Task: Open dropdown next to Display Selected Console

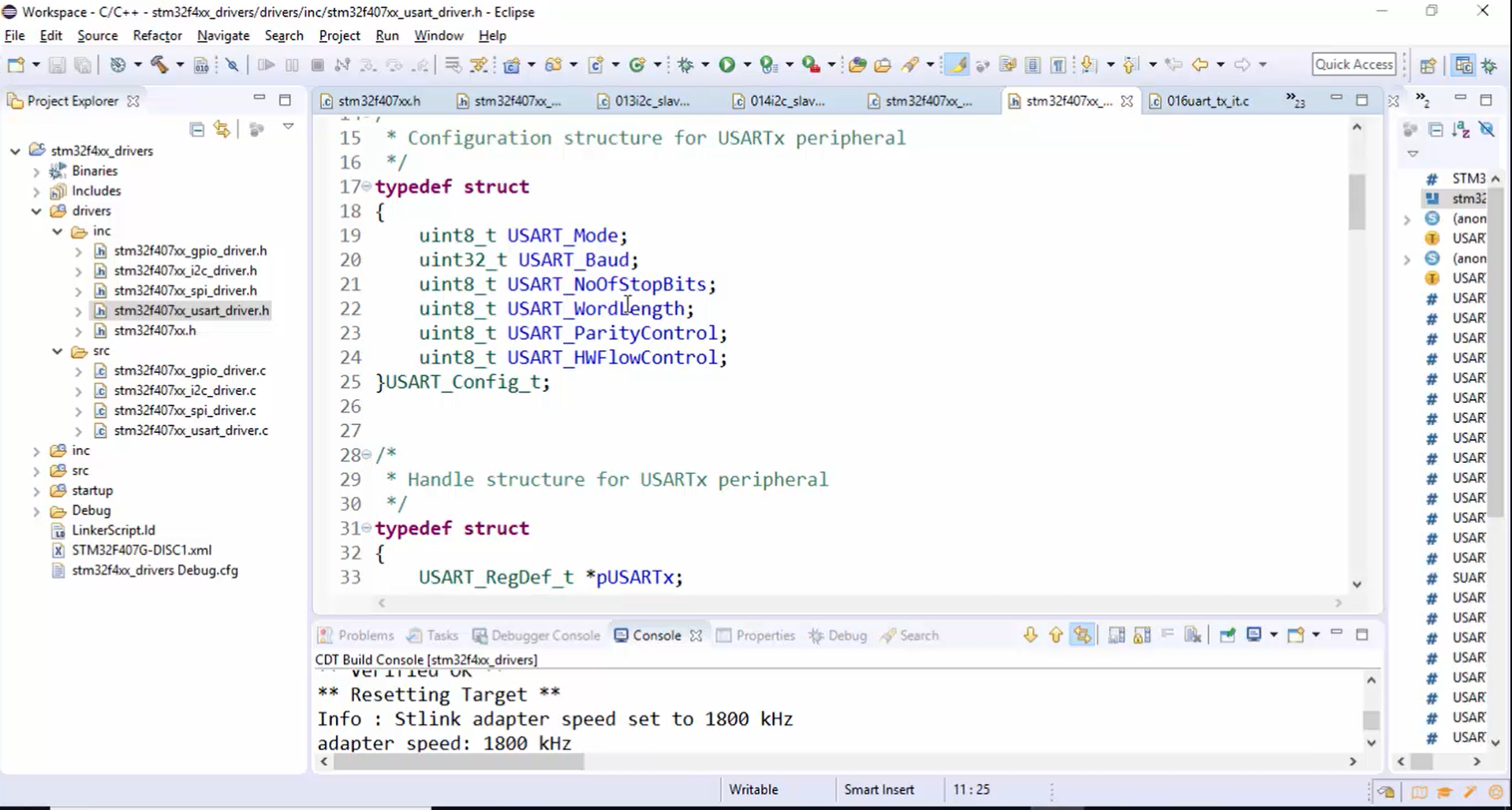Action: 1274,635
